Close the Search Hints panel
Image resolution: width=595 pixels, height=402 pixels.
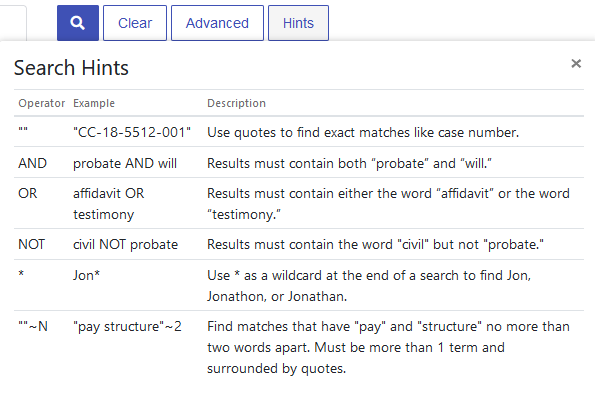pos(576,63)
